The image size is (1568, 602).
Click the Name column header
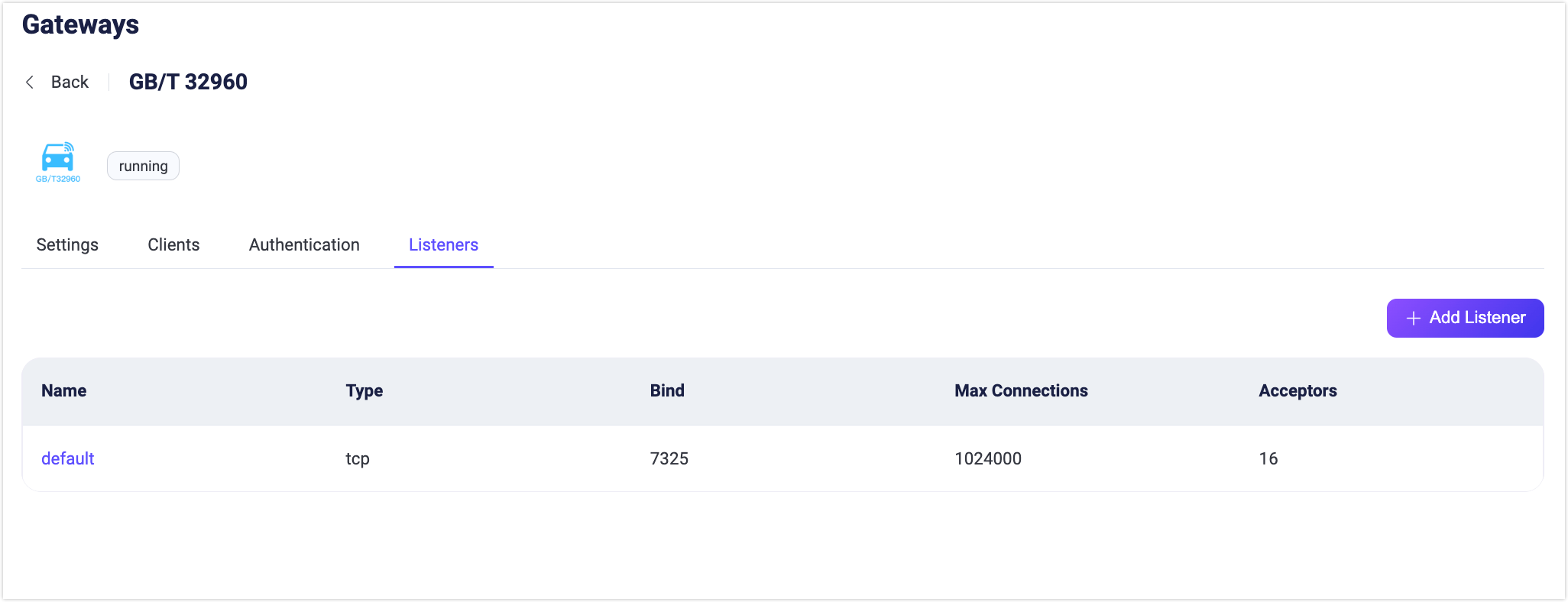pyautogui.click(x=64, y=391)
